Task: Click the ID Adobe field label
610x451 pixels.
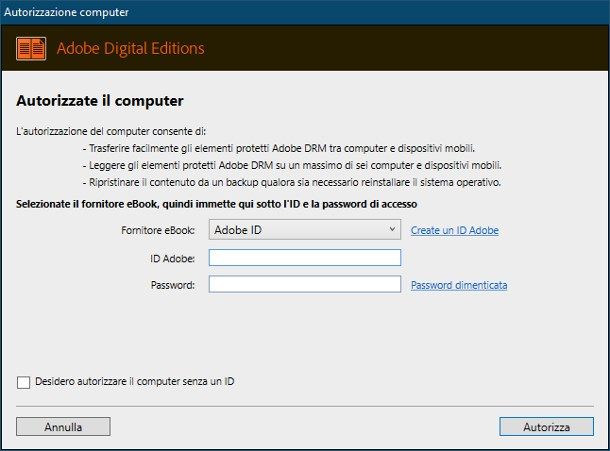Action: click(x=172, y=258)
